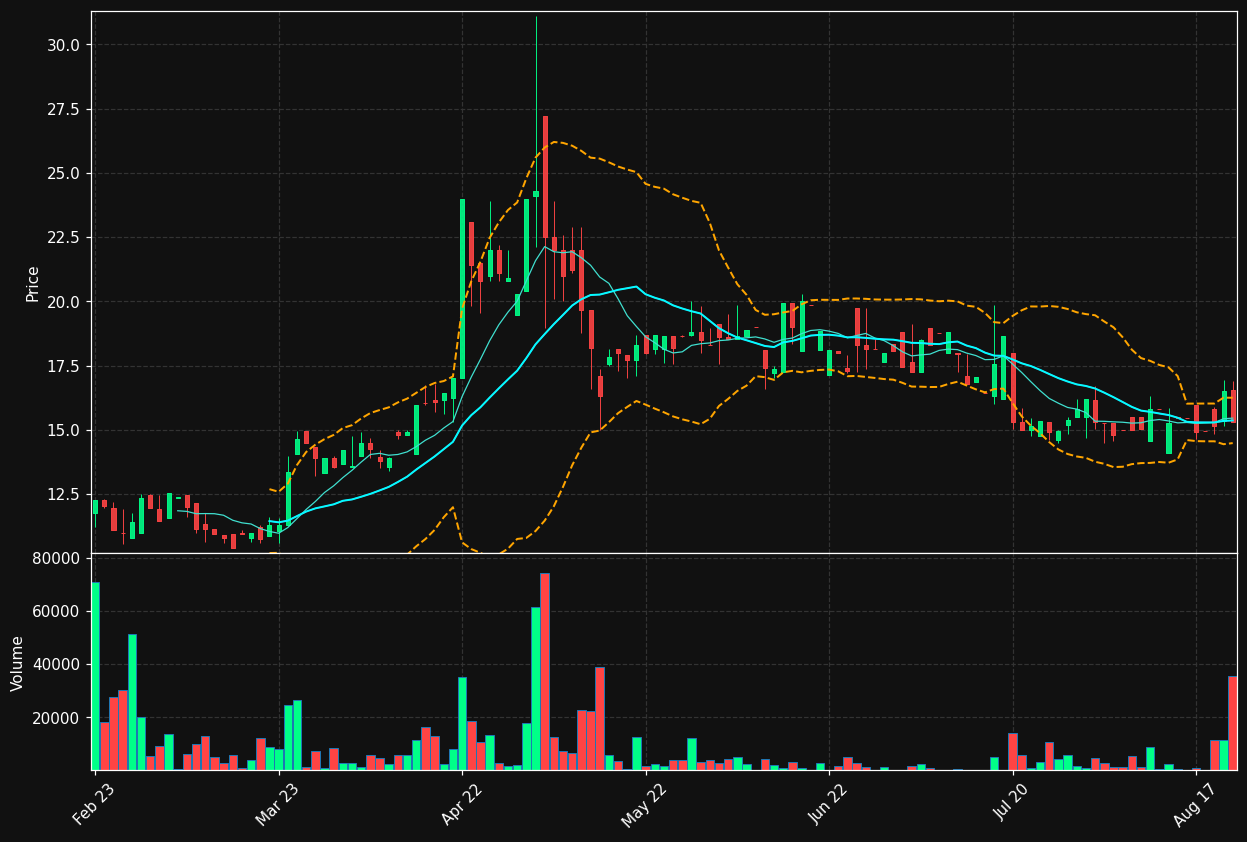Click the first green volume bar at Feb 23

click(x=95, y=676)
